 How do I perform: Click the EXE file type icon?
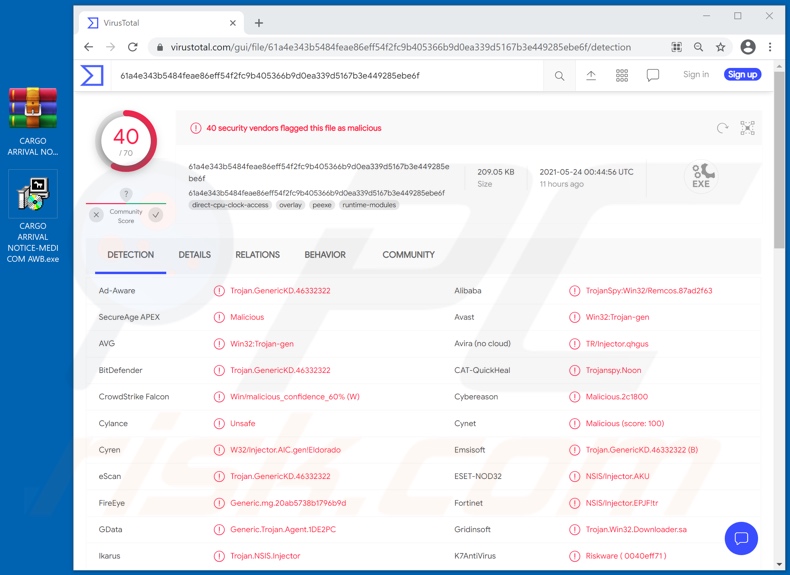[x=701, y=176]
